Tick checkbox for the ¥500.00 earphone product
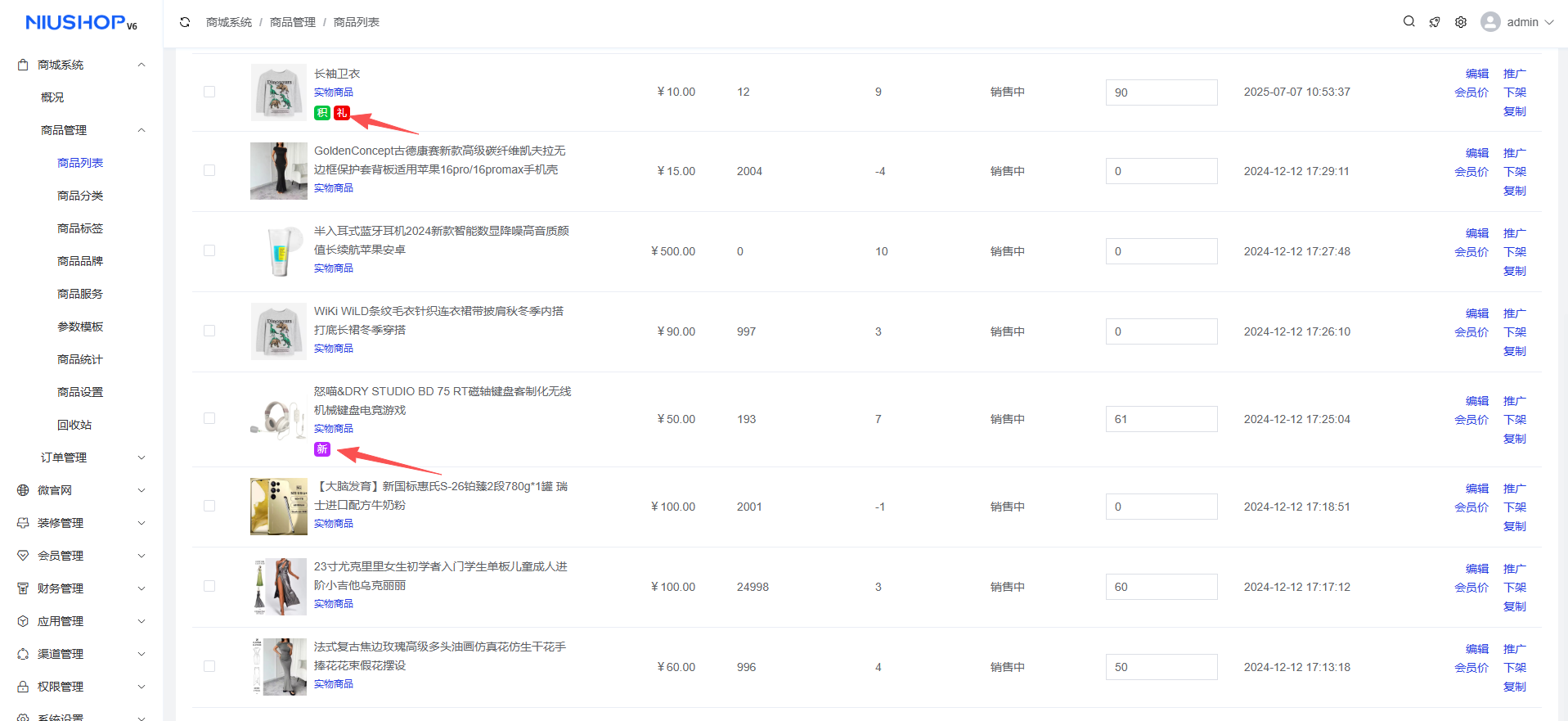The image size is (1568, 721). click(209, 251)
